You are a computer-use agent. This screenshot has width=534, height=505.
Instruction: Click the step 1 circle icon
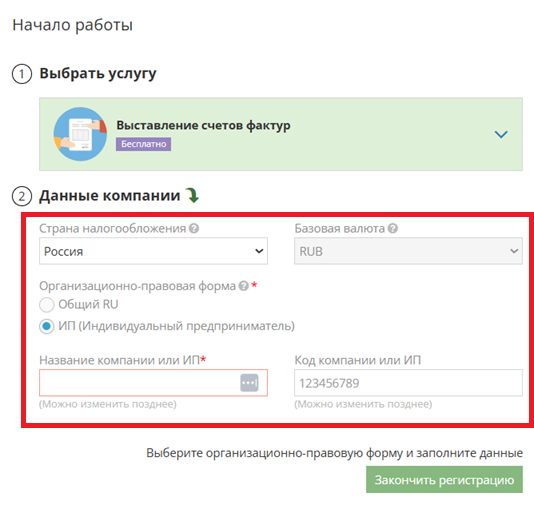[22, 74]
